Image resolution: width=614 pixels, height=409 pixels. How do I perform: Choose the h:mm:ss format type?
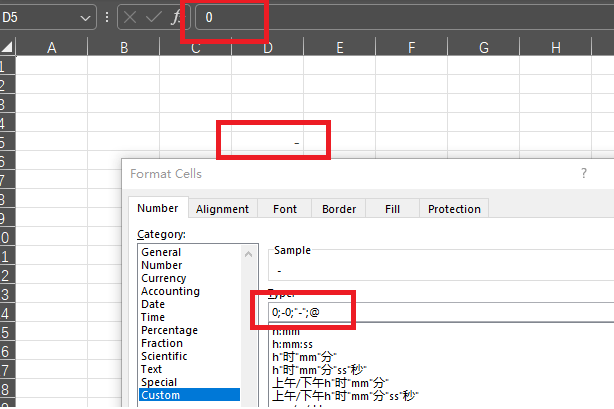click(x=293, y=344)
